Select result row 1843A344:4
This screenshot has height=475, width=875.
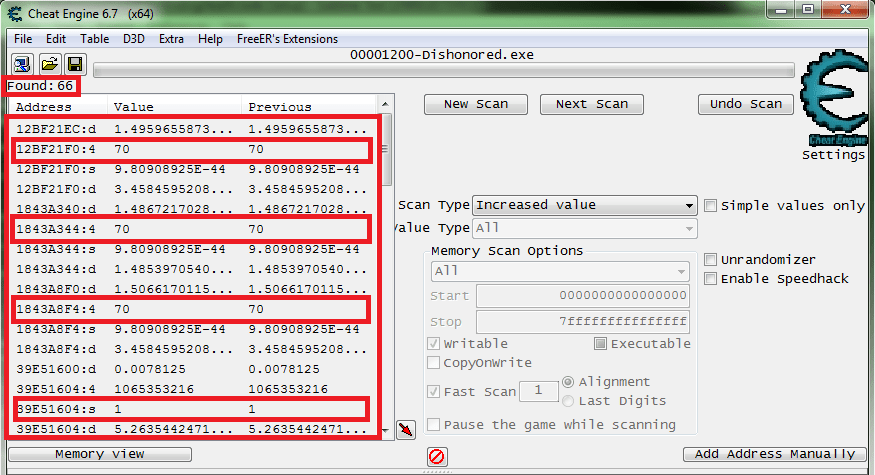(191, 229)
